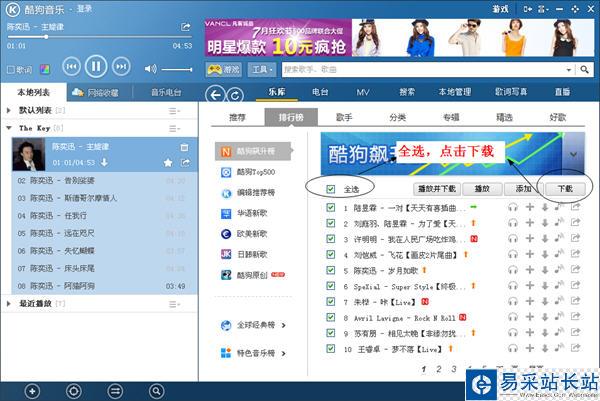Image resolution: width=600 pixels, height=401 pixels.
Task: Open menu for The Key playlist
Action: (174, 129)
